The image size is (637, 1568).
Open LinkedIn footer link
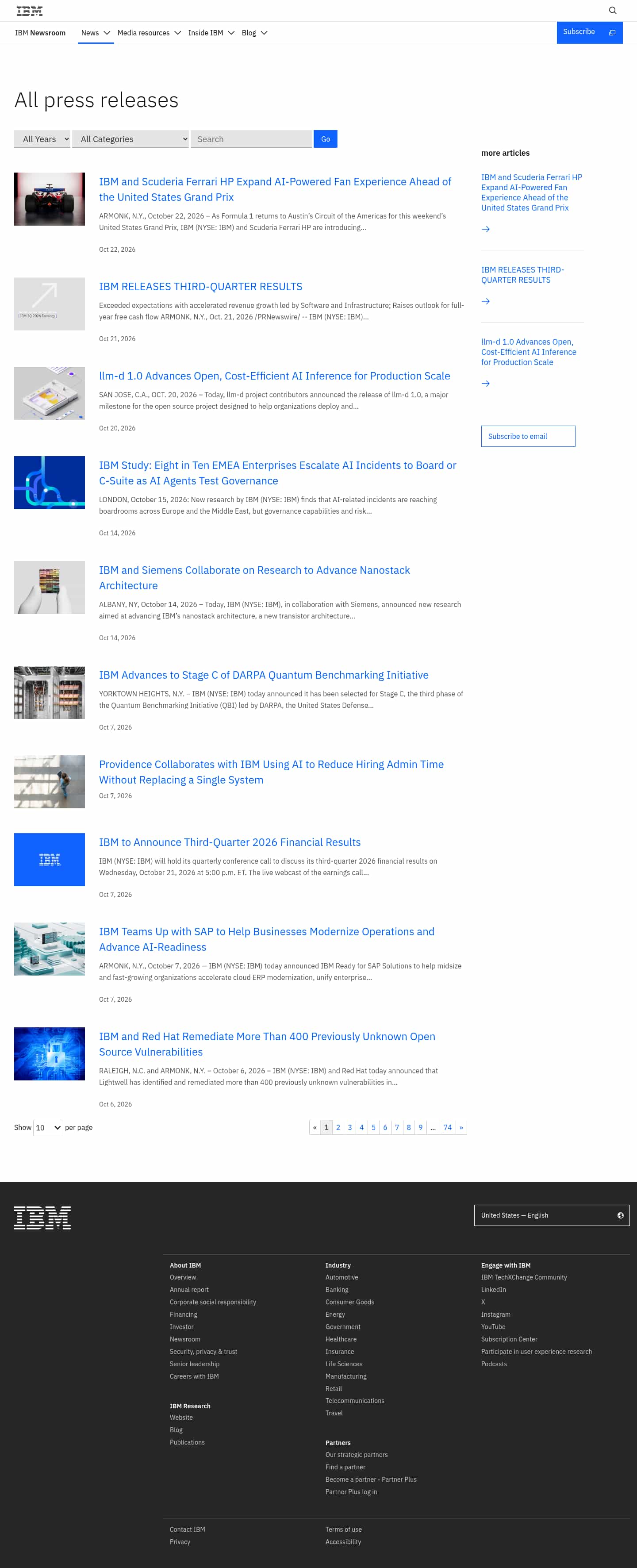(x=493, y=1289)
